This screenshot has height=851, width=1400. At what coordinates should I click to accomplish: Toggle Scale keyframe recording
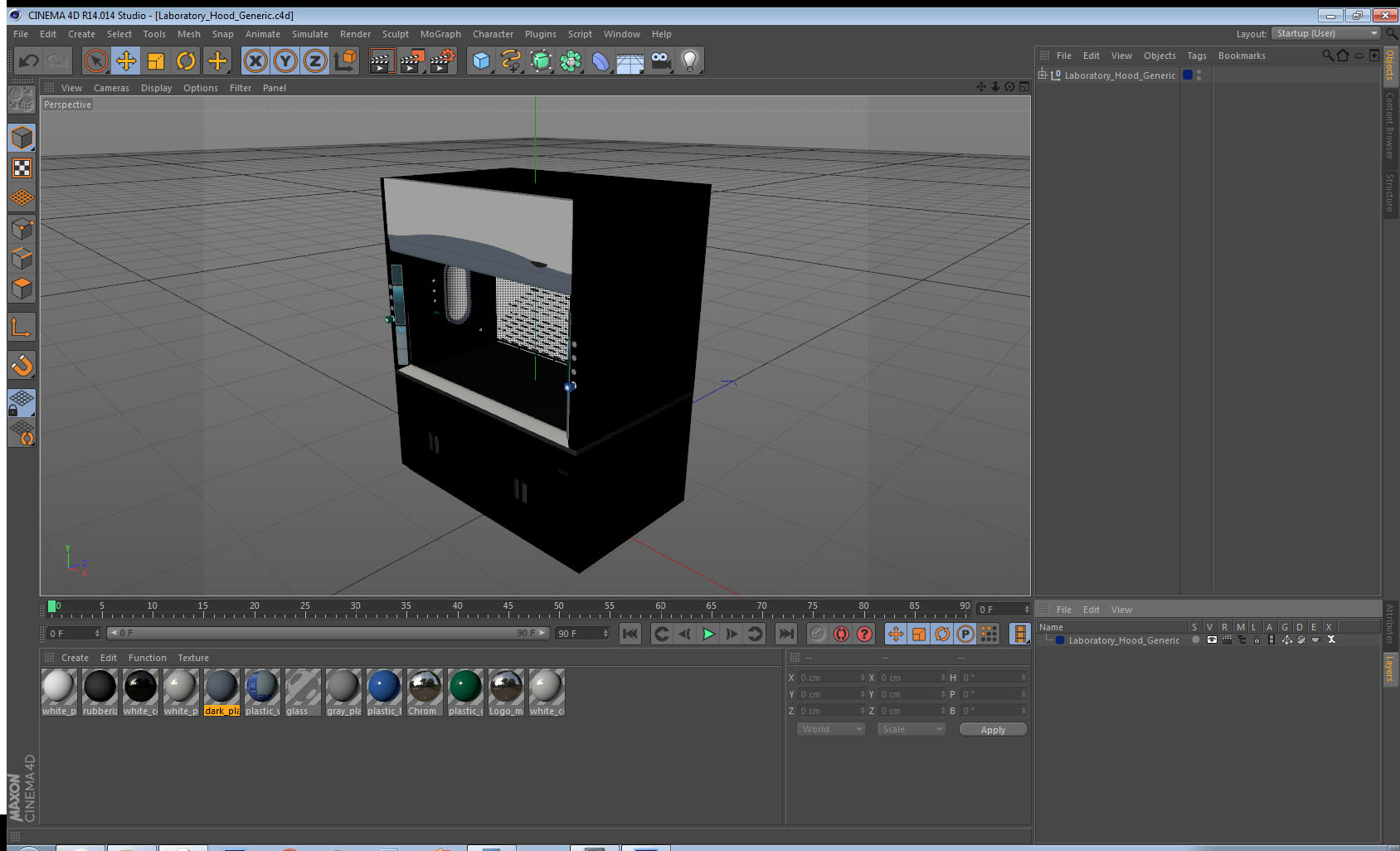click(x=919, y=634)
